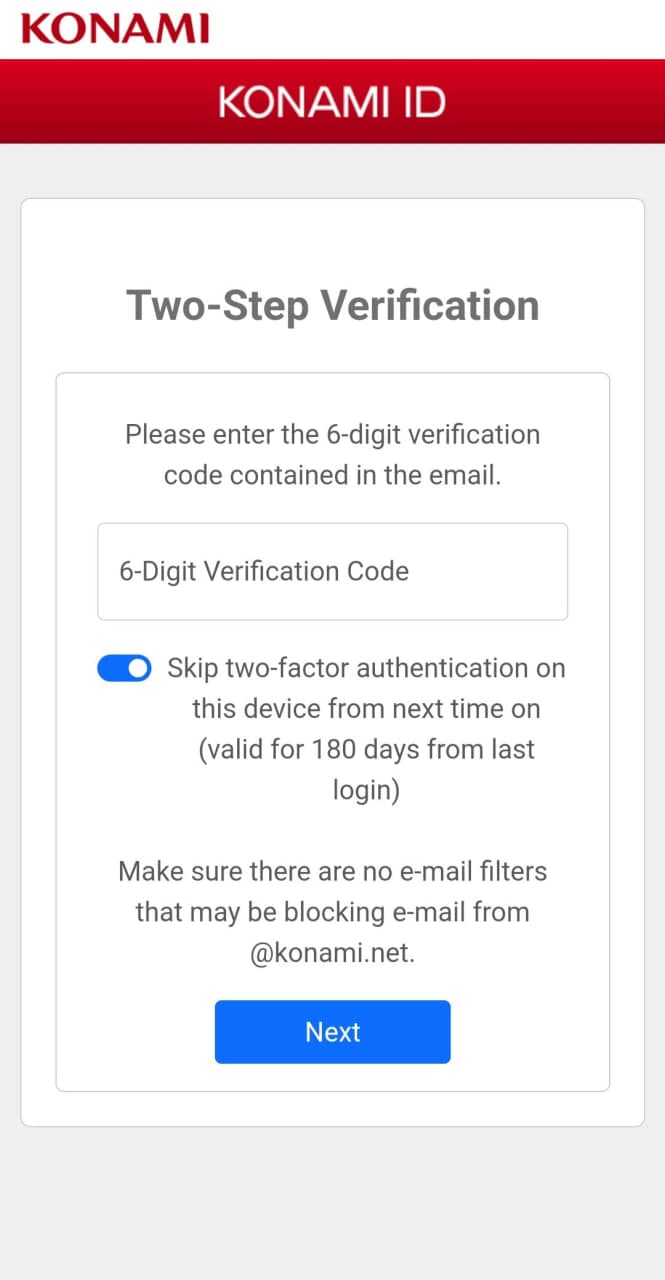Disable the skip two-factor authentication toggle
The width and height of the screenshot is (665, 1280).
pyautogui.click(x=124, y=669)
